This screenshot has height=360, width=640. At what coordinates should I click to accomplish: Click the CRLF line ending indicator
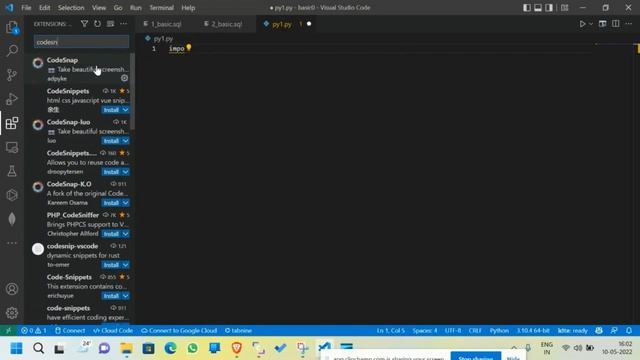[x=475, y=331]
